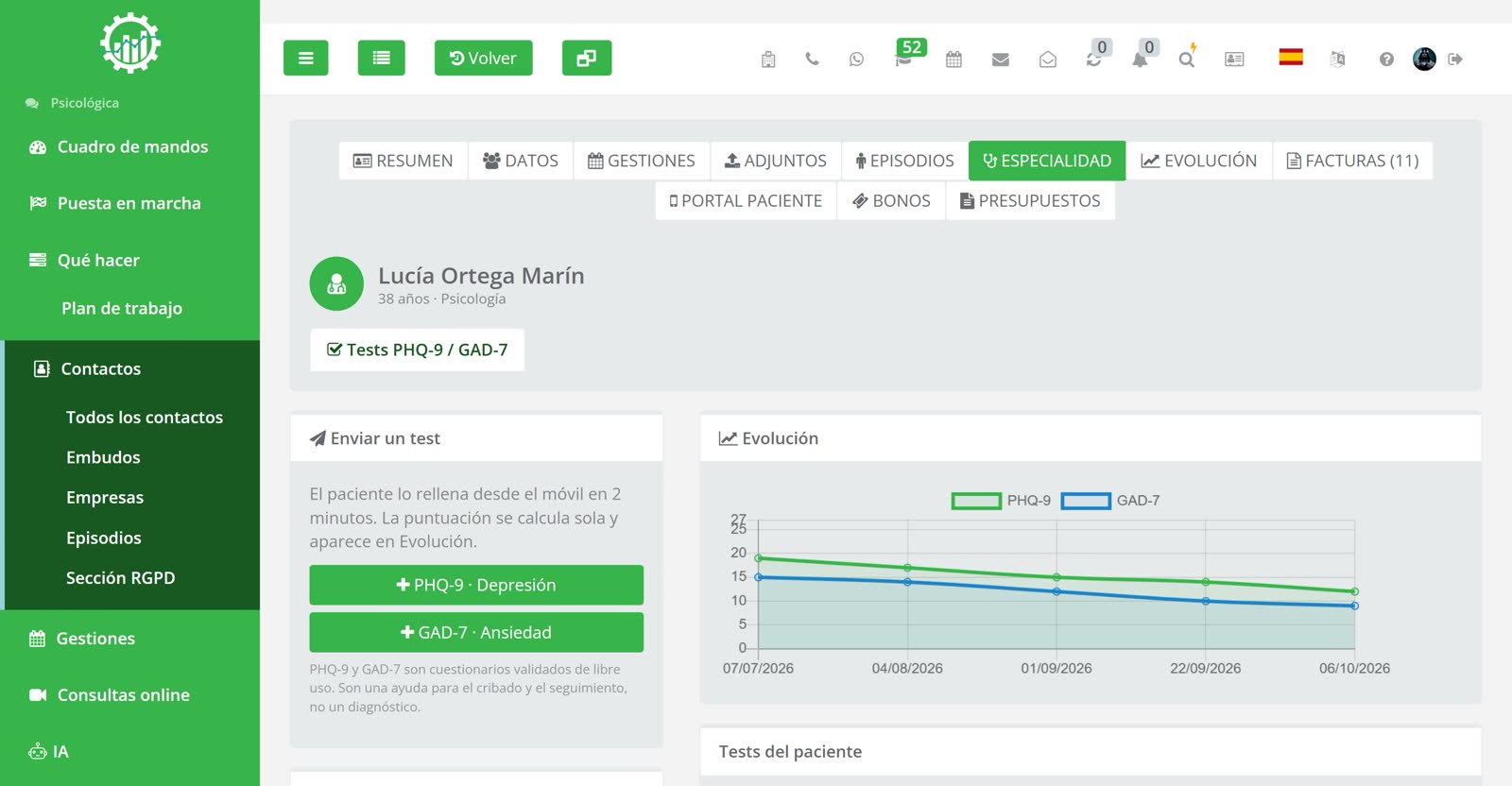Click the hospital building icon
Screen dimensions: 1512x786
pyautogui.click(x=768, y=60)
